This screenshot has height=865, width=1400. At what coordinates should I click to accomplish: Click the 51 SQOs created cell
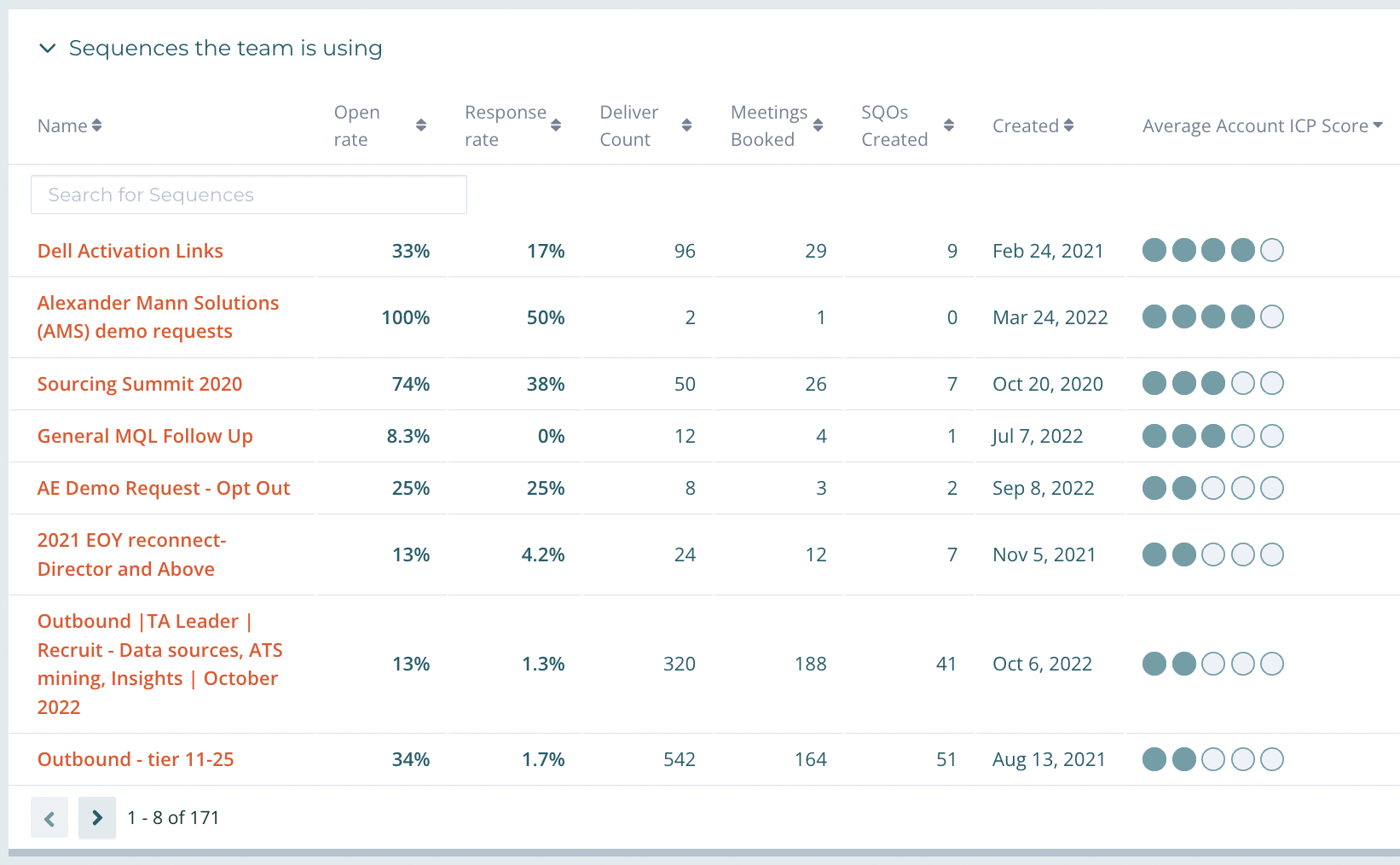(x=946, y=759)
